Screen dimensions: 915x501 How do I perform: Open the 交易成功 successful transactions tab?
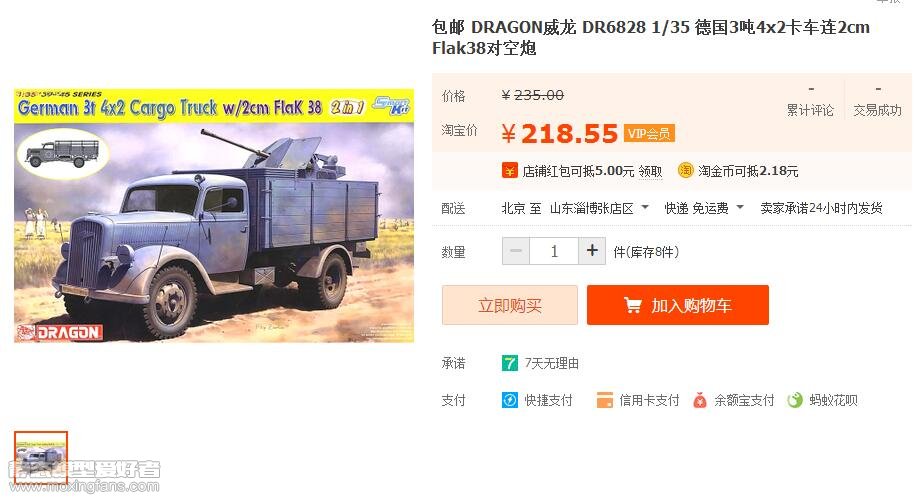(877, 100)
